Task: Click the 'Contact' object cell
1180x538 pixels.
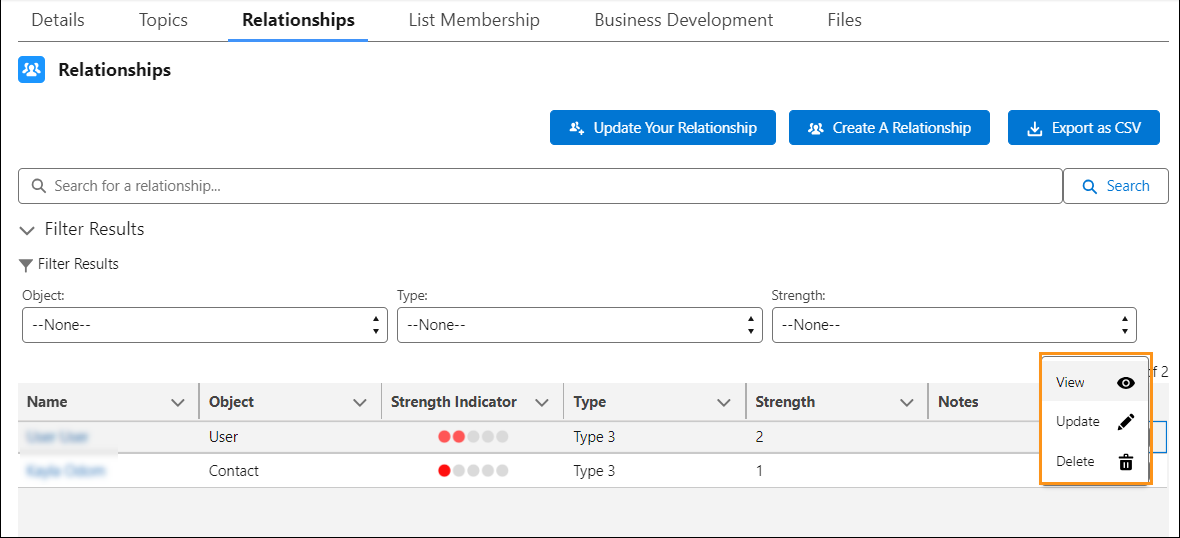Action: 234,471
